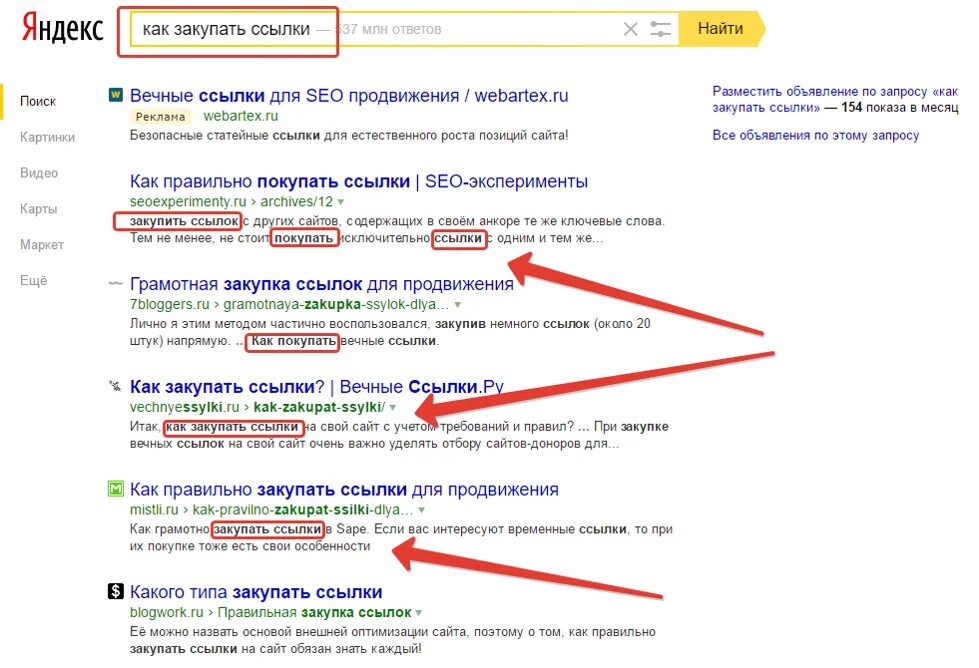979x668 pixels.
Task: Open 'Как правильно покупать ссылки' result
Action: tap(359, 182)
